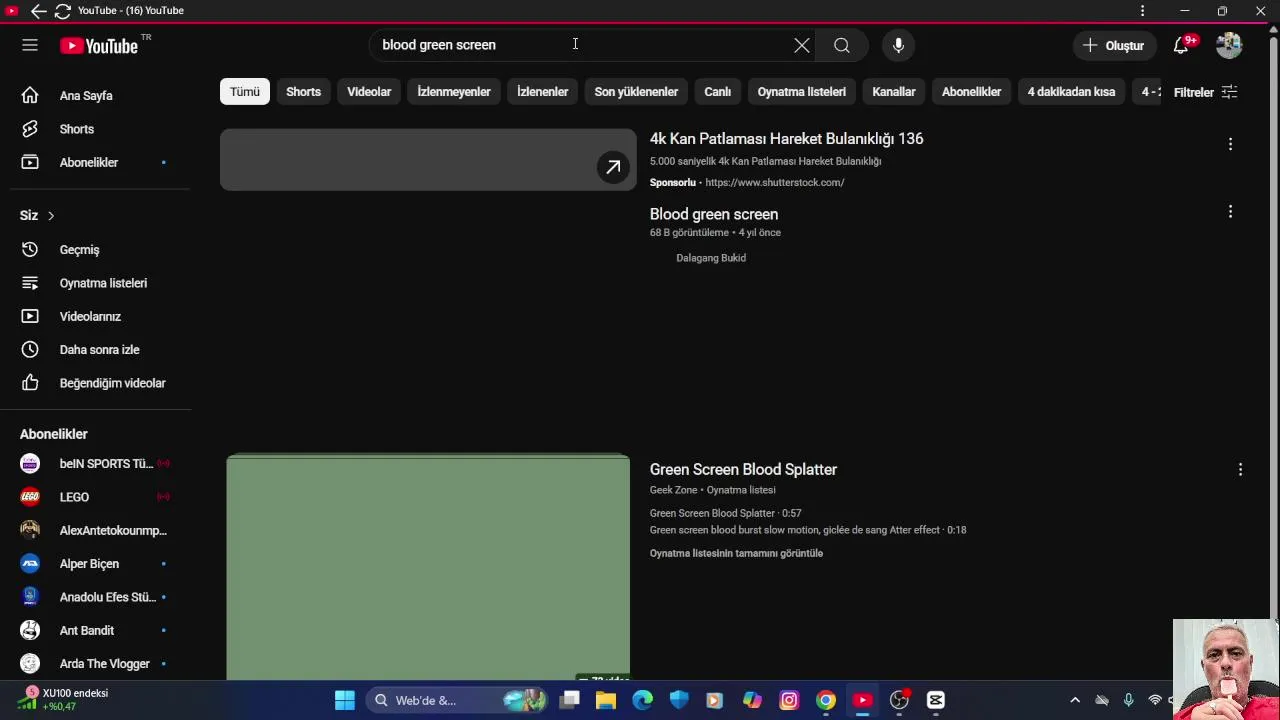Click the taskbar Web'de search box
The image size is (1280, 720).
click(x=458, y=700)
